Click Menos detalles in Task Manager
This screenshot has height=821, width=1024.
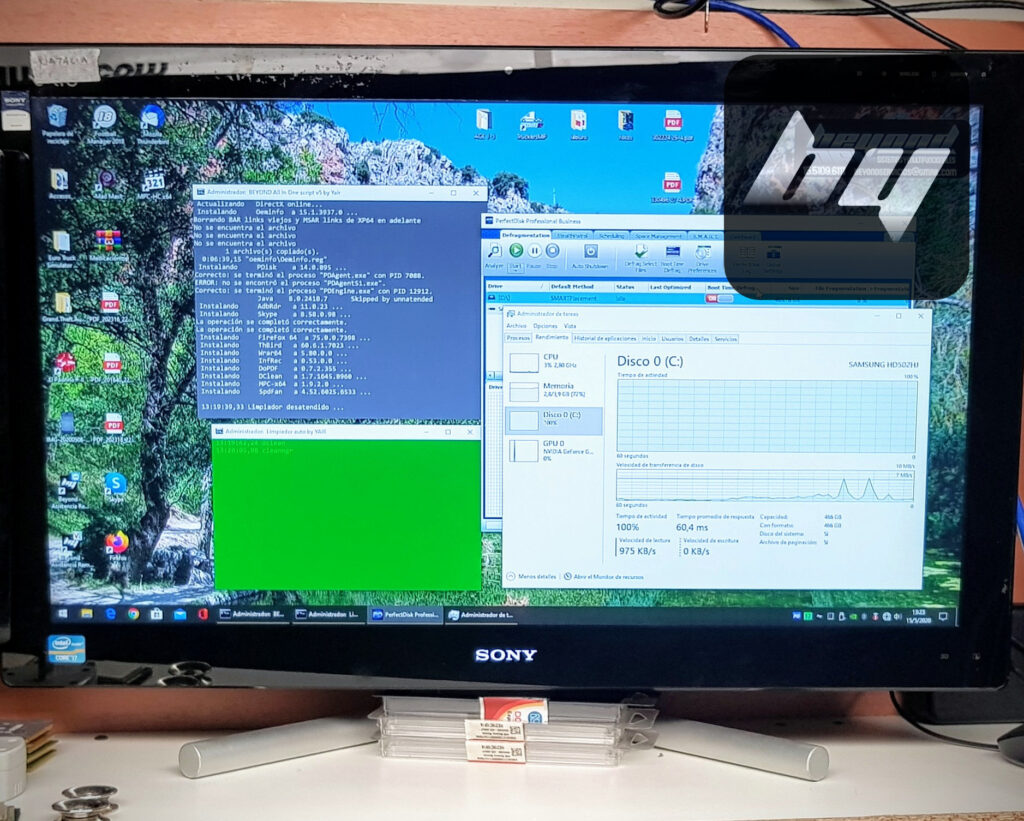tap(532, 577)
